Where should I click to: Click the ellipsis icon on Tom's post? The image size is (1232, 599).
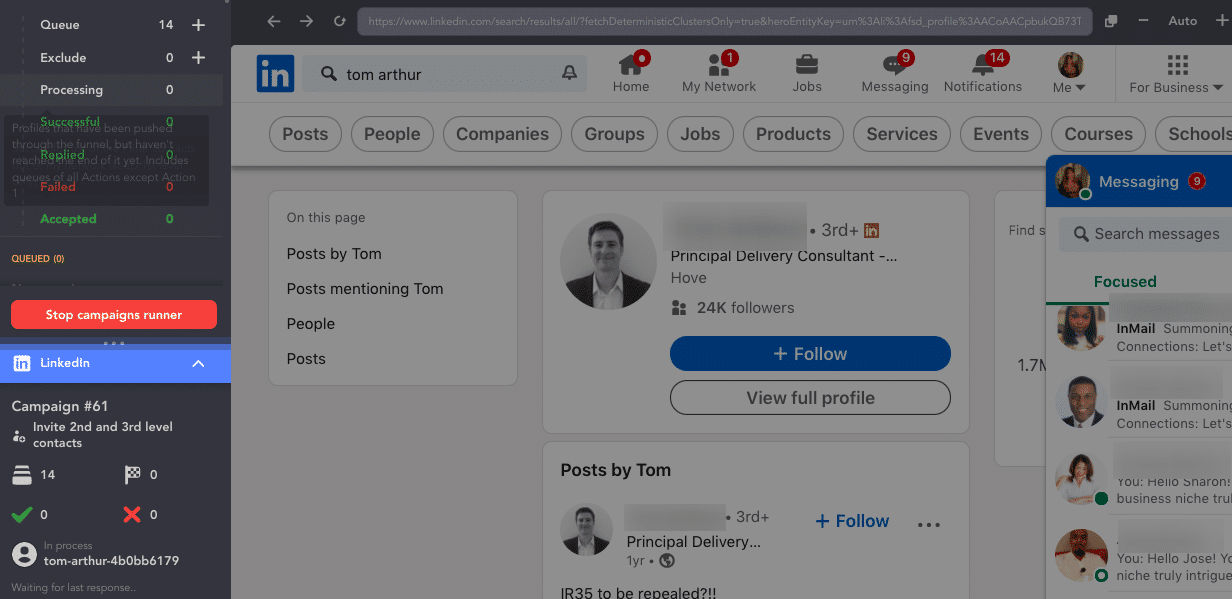pyautogui.click(x=928, y=522)
